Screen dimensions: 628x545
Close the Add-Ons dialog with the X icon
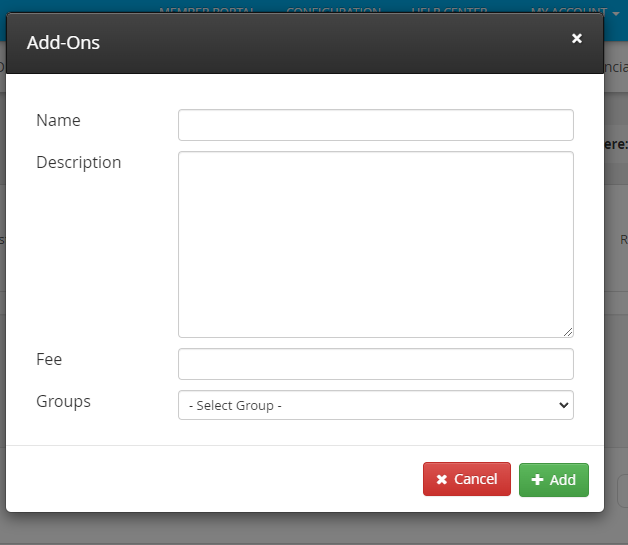coord(576,38)
